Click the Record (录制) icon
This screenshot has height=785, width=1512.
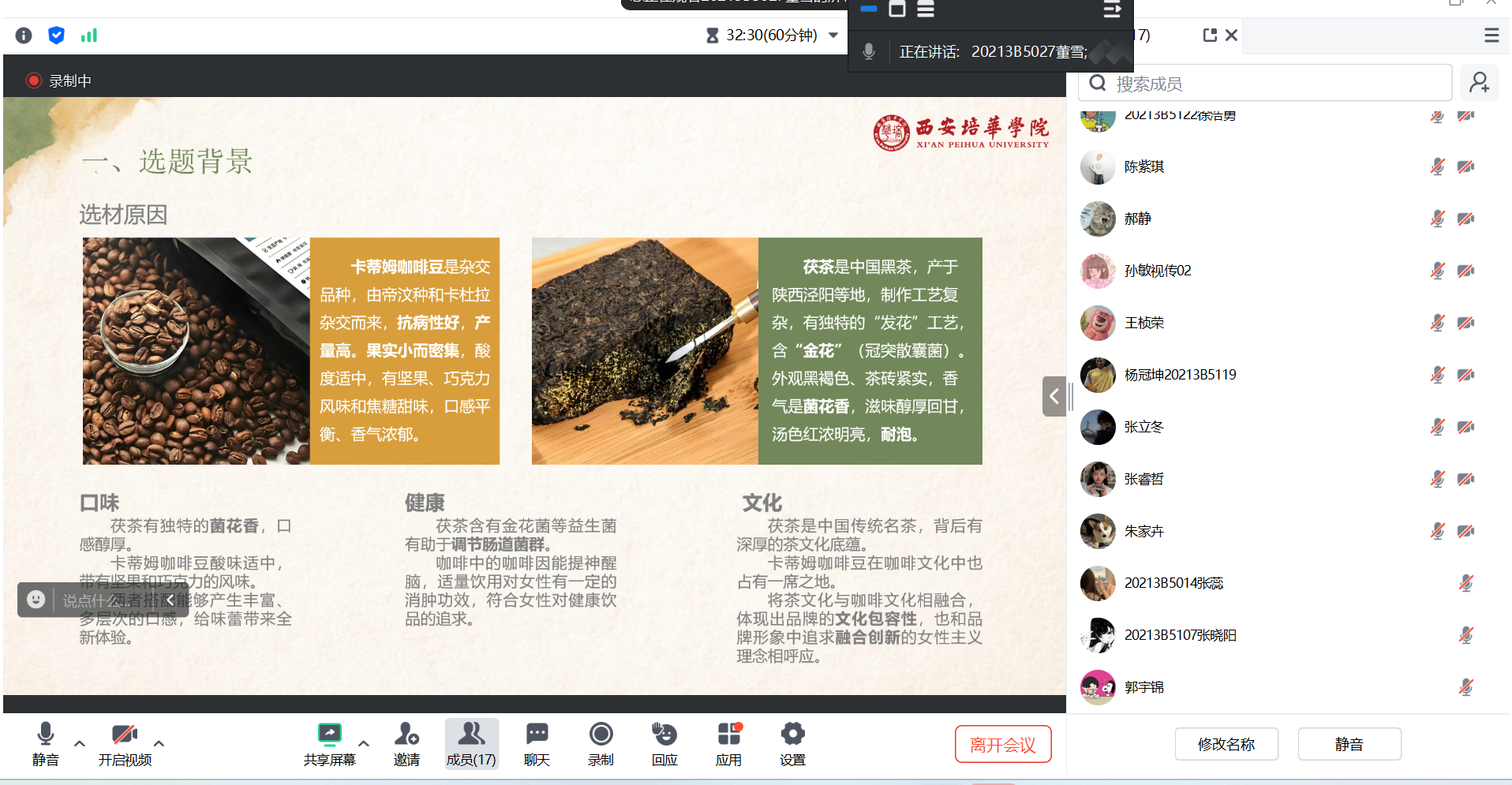(601, 735)
